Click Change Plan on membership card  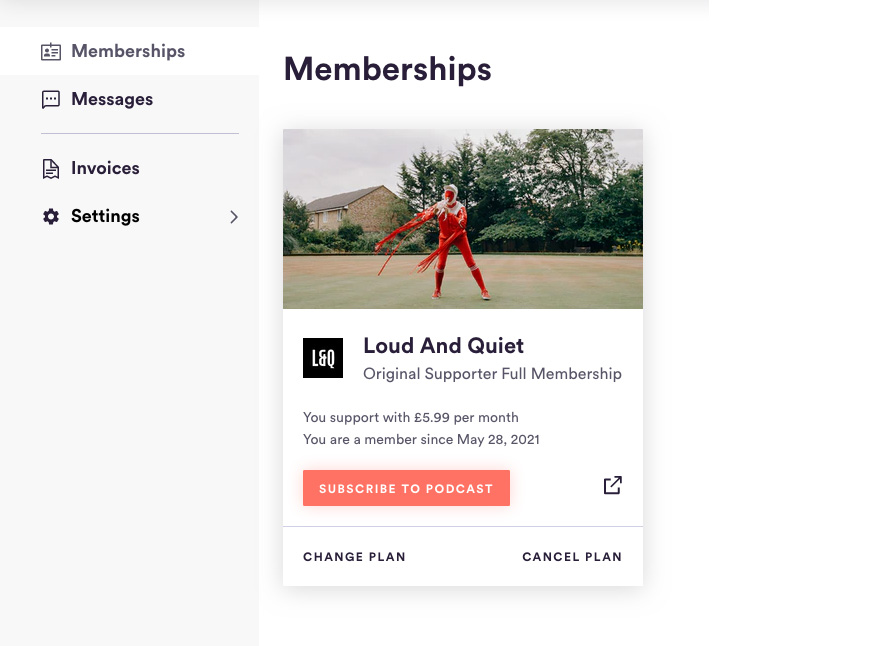[x=354, y=557]
